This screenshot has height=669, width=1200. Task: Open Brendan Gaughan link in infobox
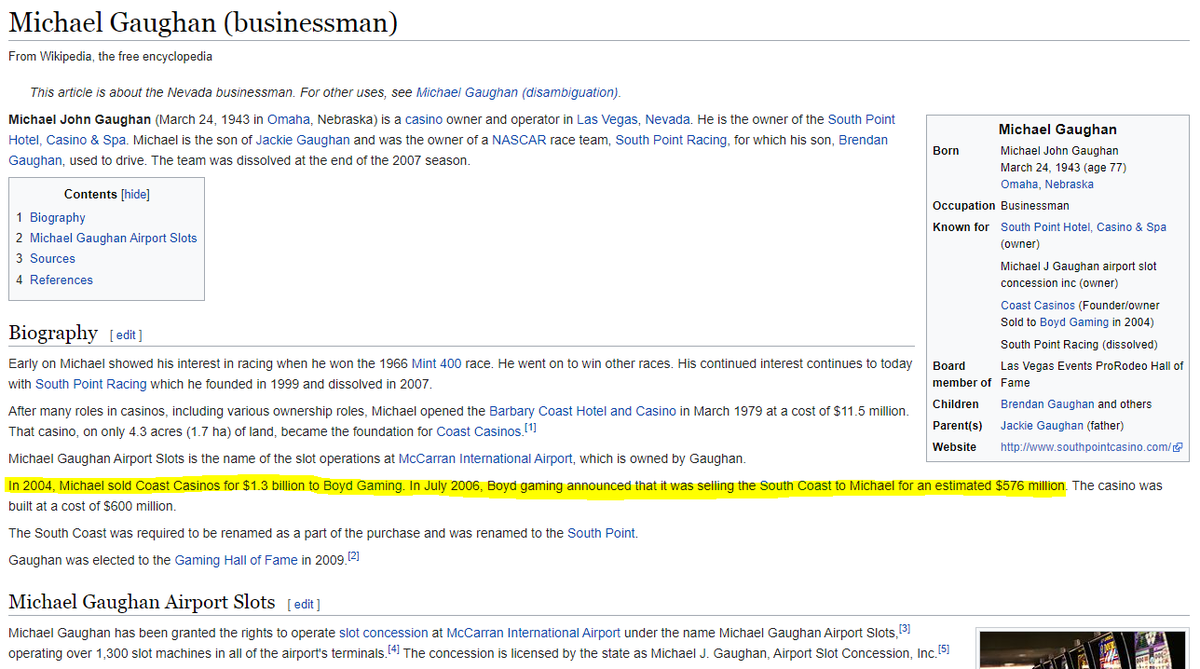pos(1047,404)
